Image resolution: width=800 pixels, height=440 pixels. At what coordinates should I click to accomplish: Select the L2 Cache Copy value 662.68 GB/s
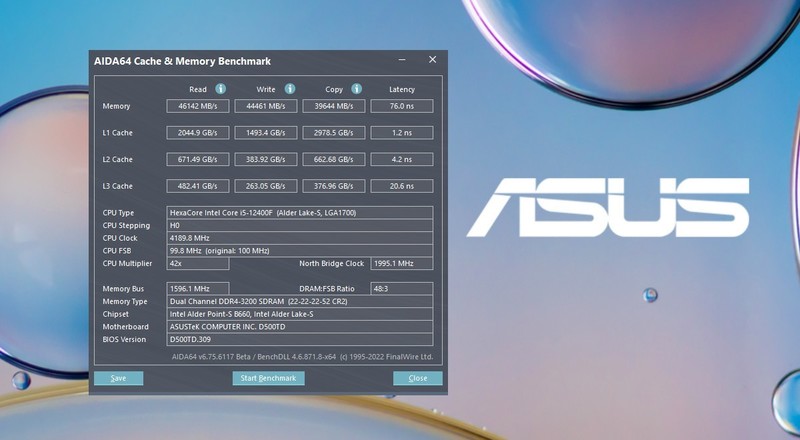333,159
